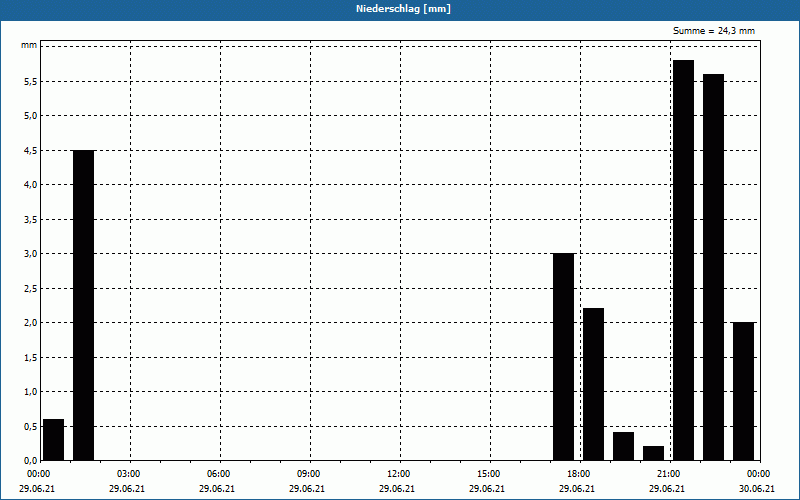Select the 06:00 label on x-axis
Screen dimensions: 800x500
coord(218,473)
